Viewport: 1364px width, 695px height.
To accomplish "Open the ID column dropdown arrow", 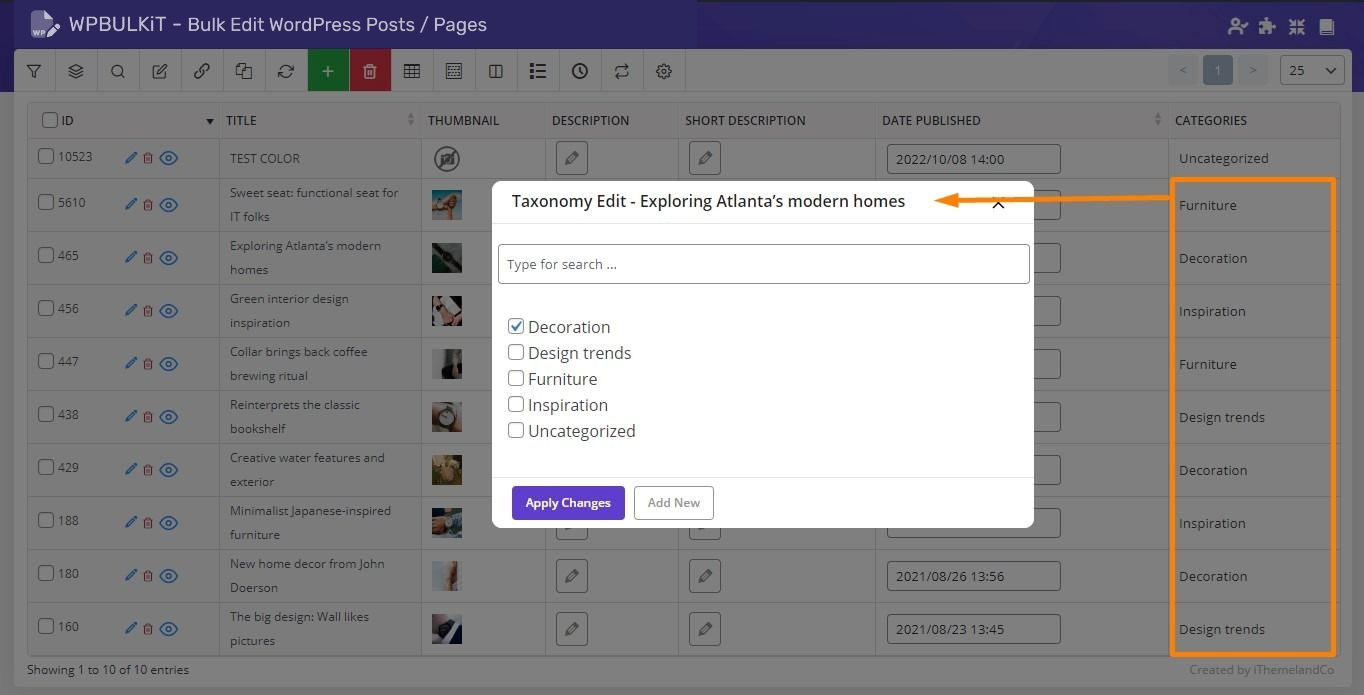I will [x=210, y=121].
